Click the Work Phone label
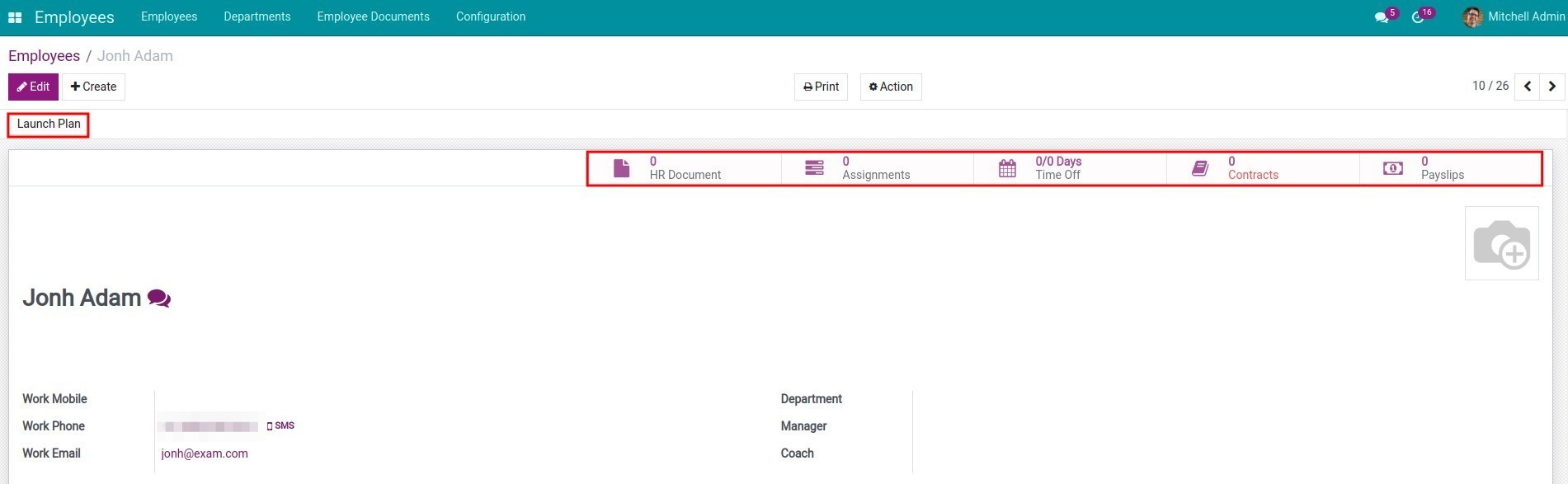This screenshot has height=484, width=1568. (x=54, y=426)
